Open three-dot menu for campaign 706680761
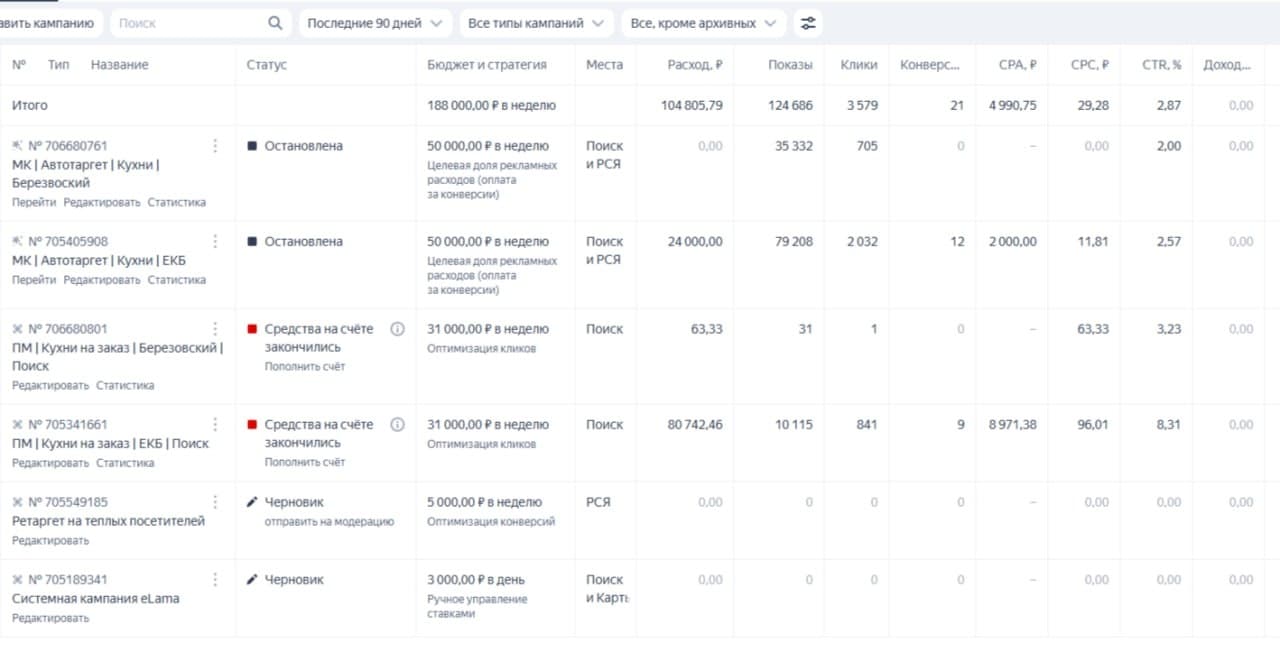Viewport: 1280px width, 661px height. 215,146
